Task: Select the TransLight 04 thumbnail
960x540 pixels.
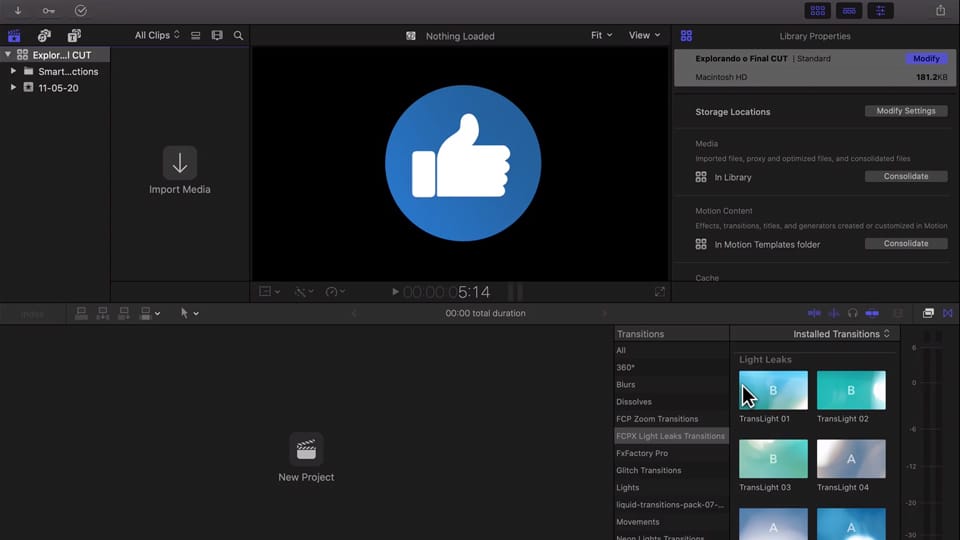Action: click(851, 459)
